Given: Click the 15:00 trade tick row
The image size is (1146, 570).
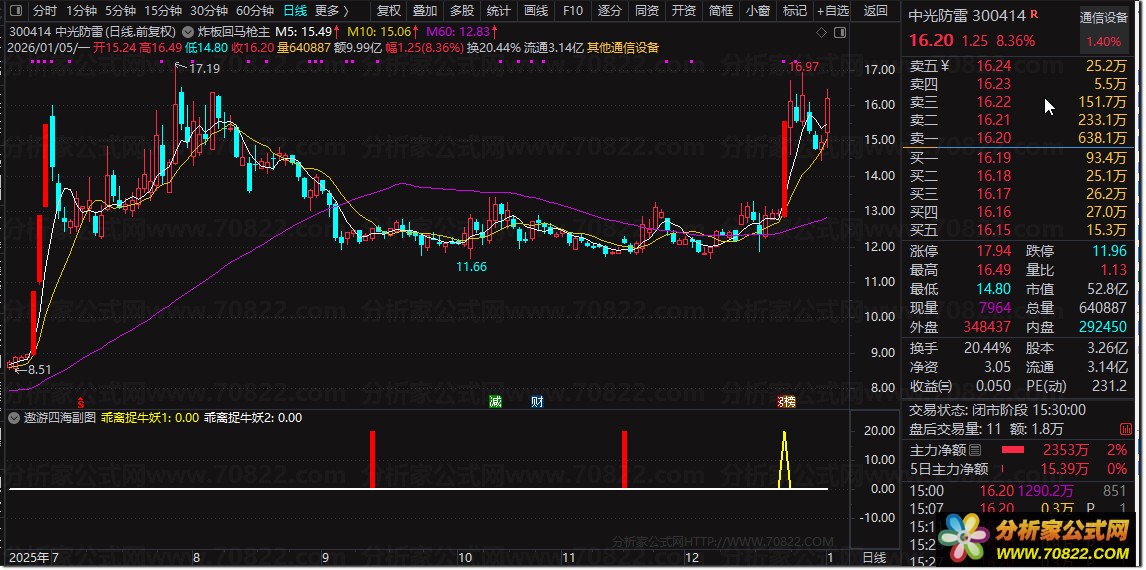Looking at the screenshot, I should pos(1019,490).
